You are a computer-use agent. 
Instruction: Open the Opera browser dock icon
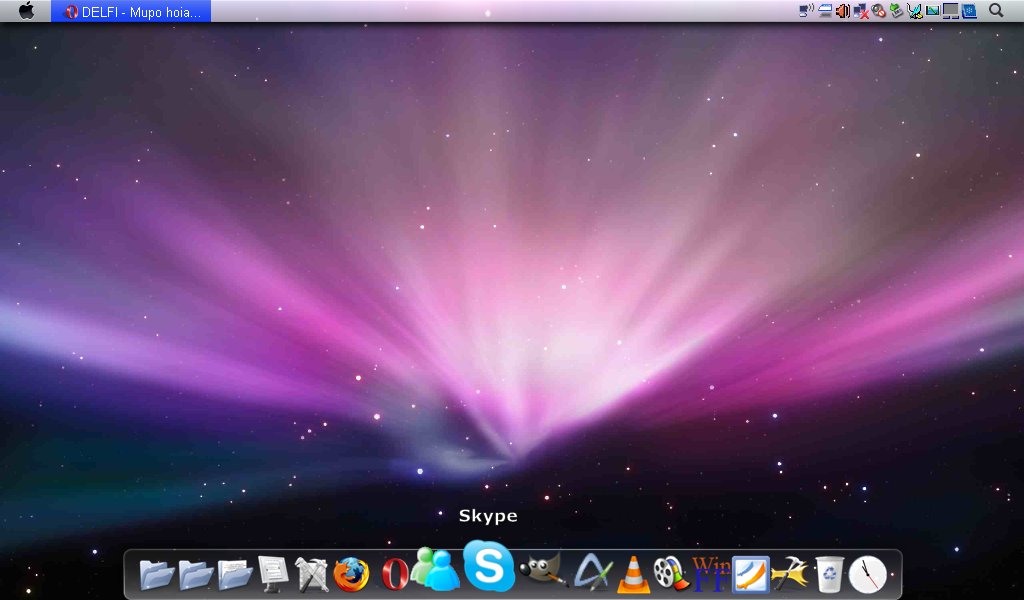tap(394, 575)
